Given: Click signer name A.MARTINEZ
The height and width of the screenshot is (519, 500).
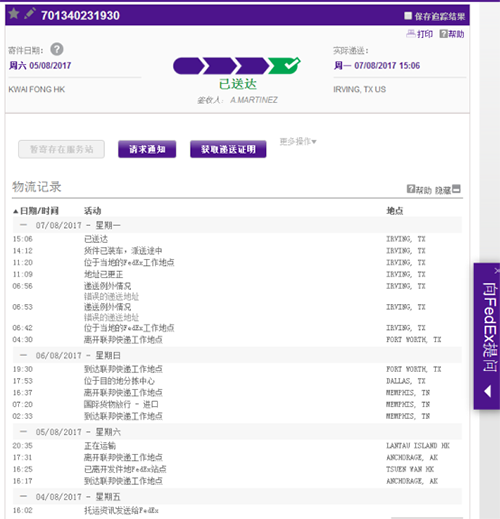Looking at the screenshot, I should [254, 100].
